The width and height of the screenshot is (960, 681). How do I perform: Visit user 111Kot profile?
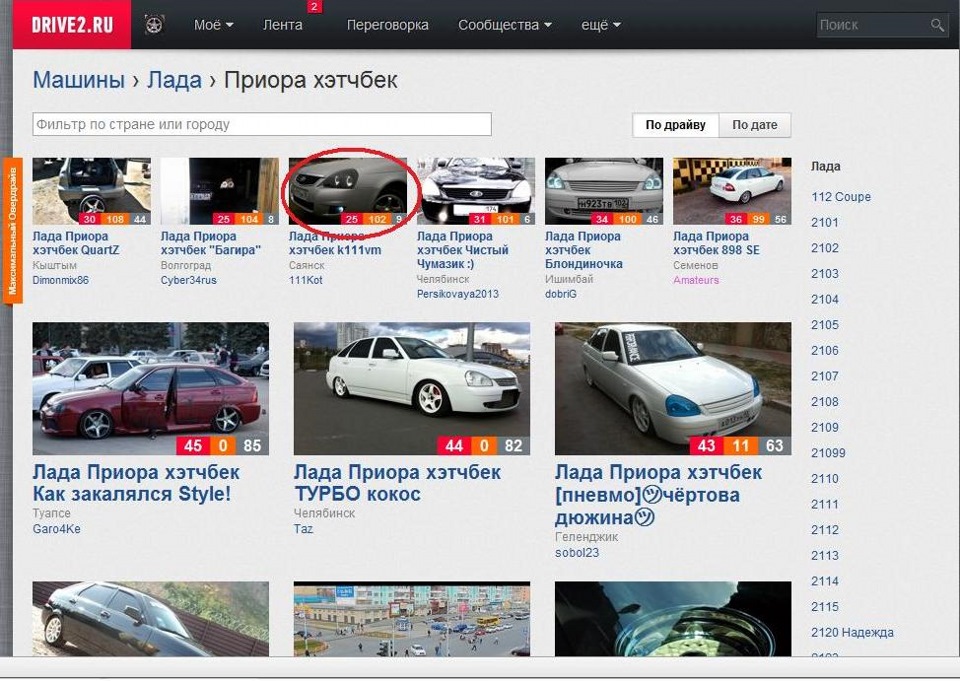(306, 280)
